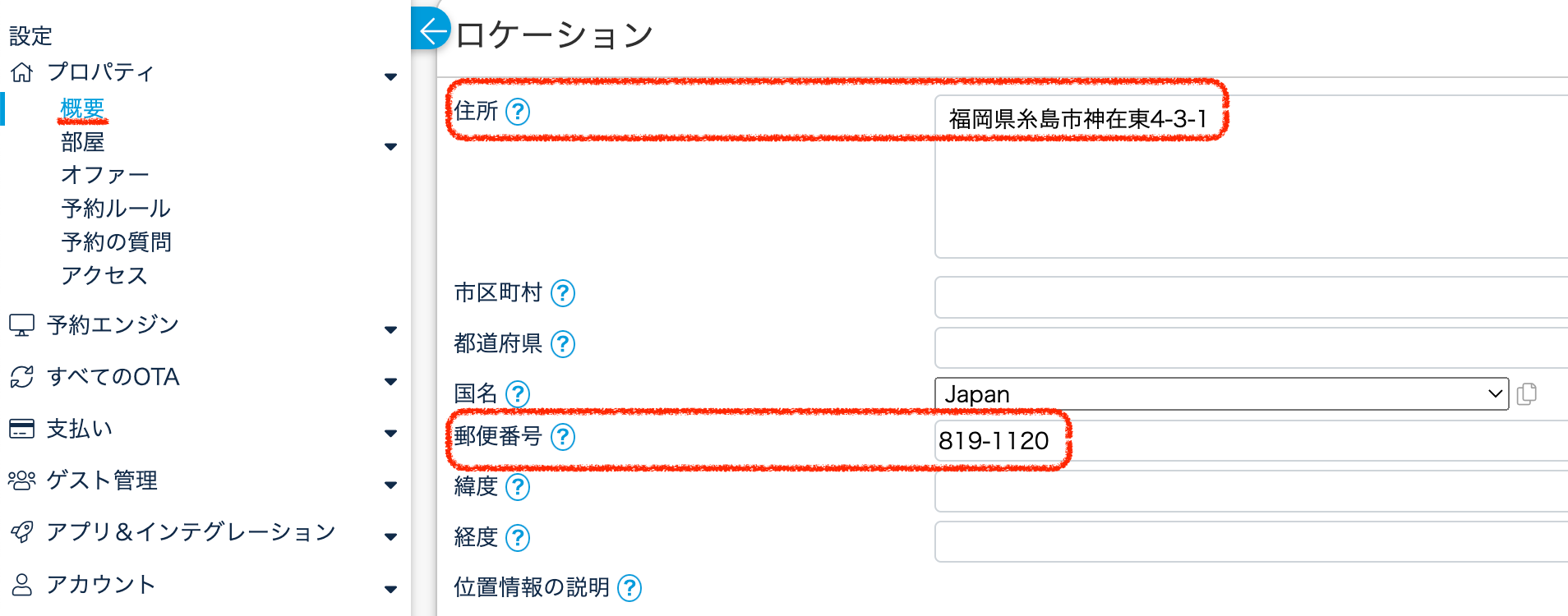
Task: Click the monitor icon for 予約エンジン
Action: [x=22, y=324]
